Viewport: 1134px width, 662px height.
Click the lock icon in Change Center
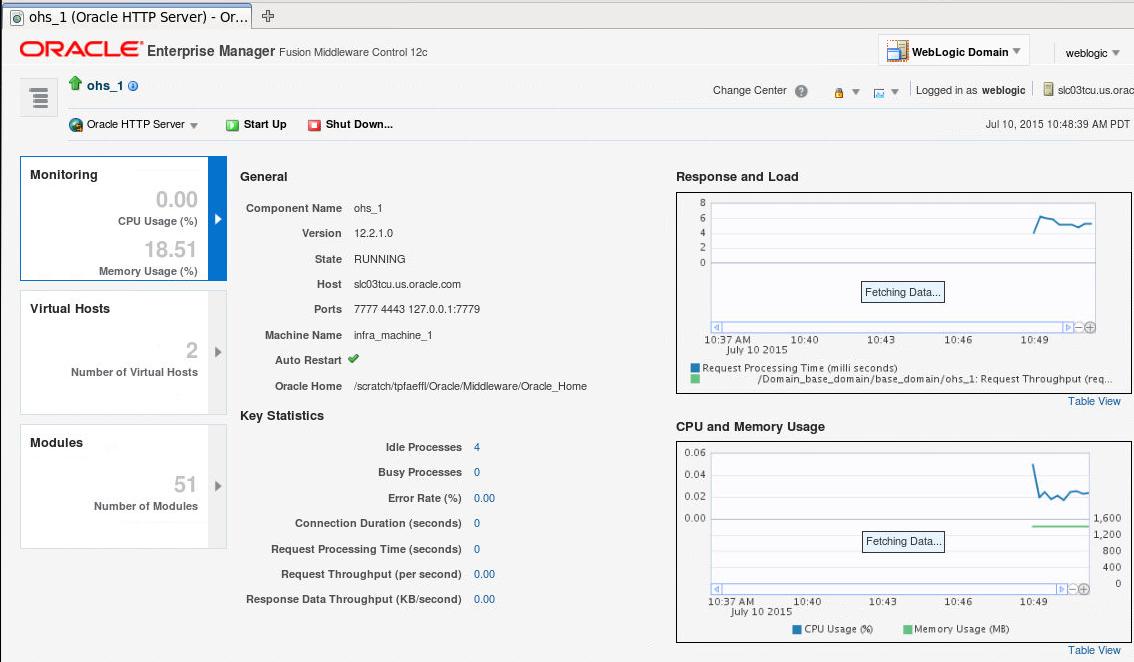(x=839, y=93)
